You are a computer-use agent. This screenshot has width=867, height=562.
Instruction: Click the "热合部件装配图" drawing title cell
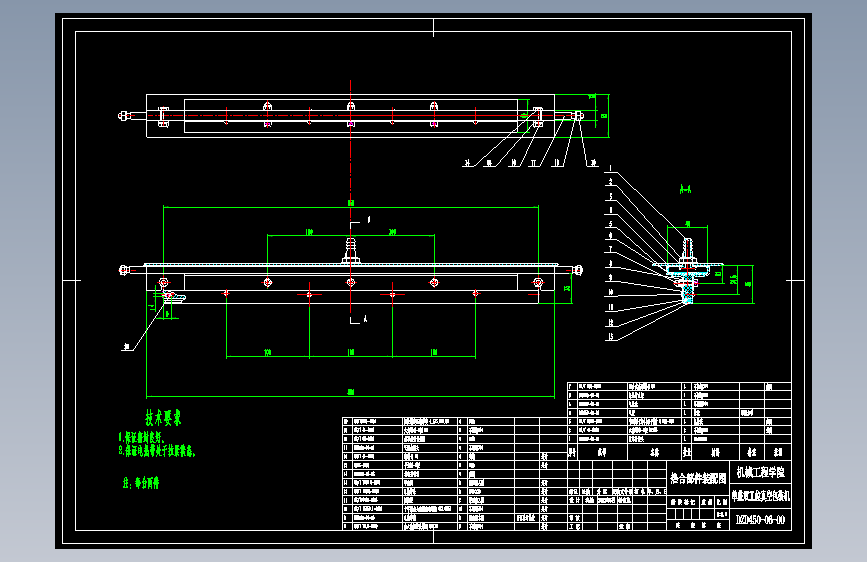click(698, 478)
